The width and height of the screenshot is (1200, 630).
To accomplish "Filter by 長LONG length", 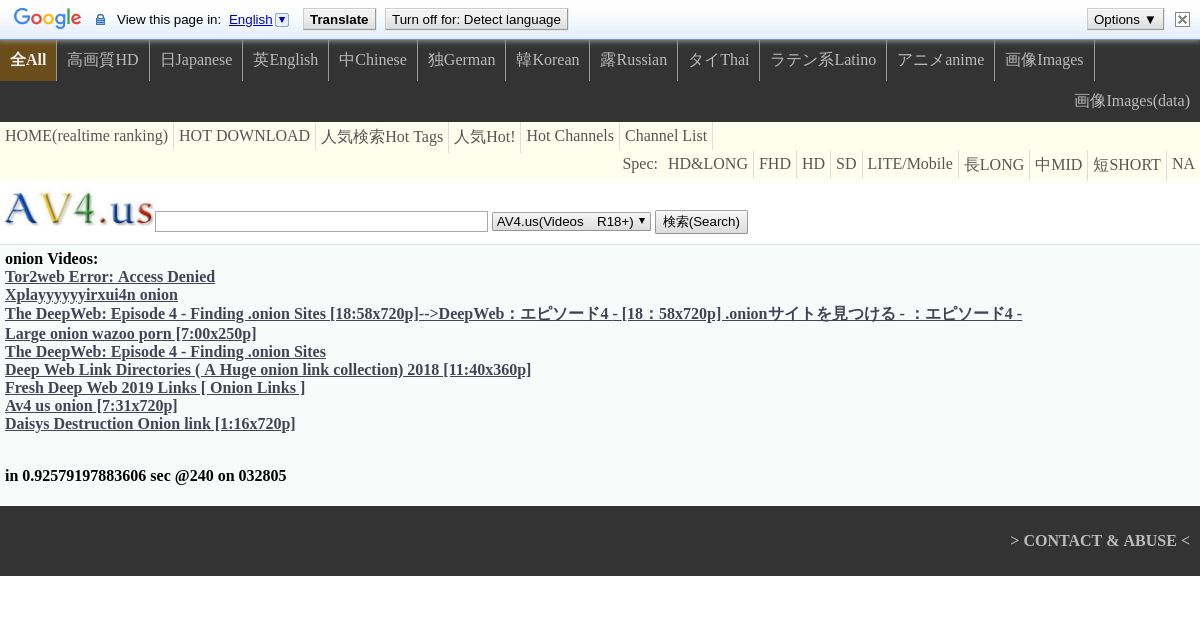I will tap(994, 165).
